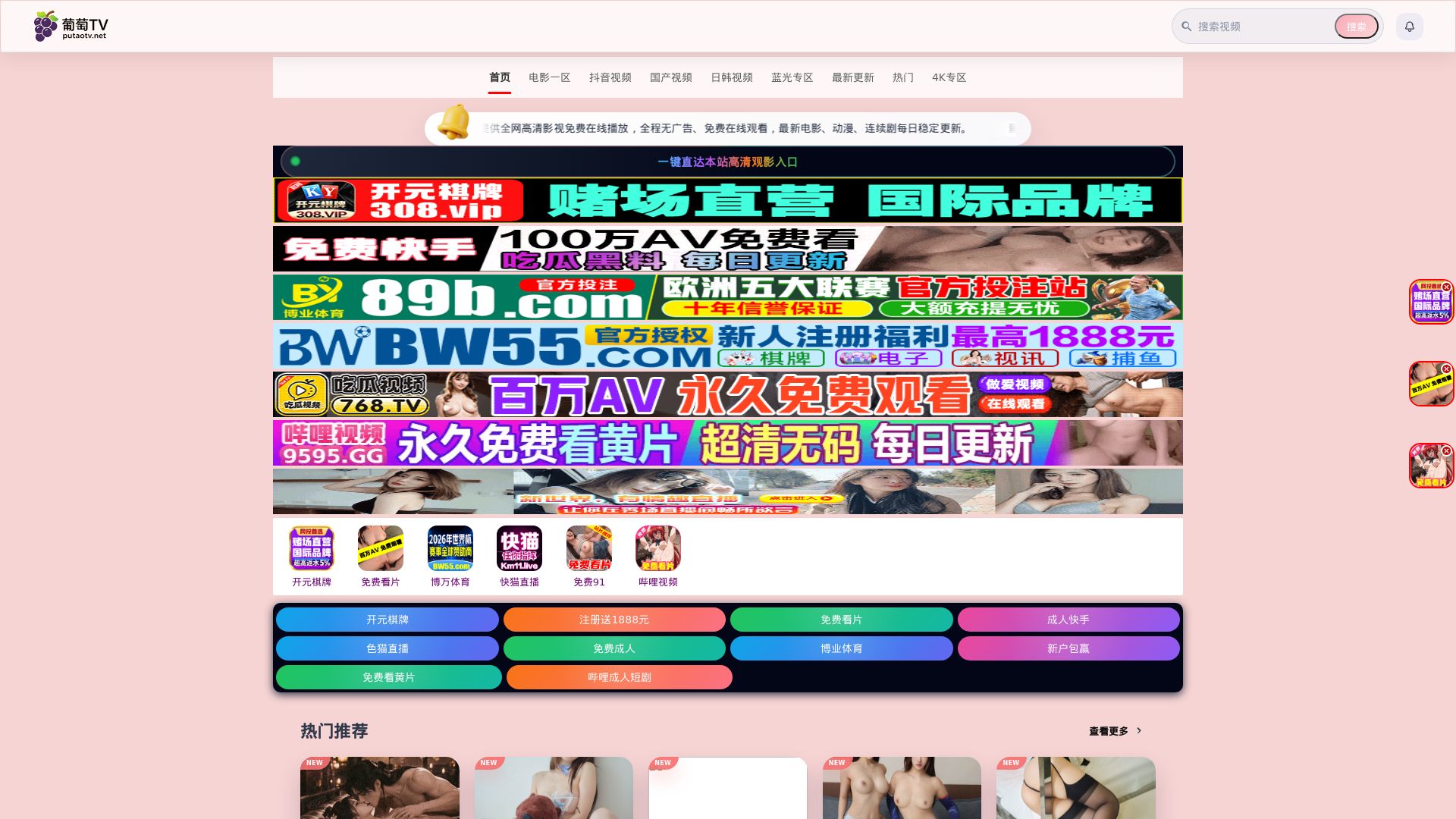Click the green dot on the 一键直达 bar

coord(295,162)
